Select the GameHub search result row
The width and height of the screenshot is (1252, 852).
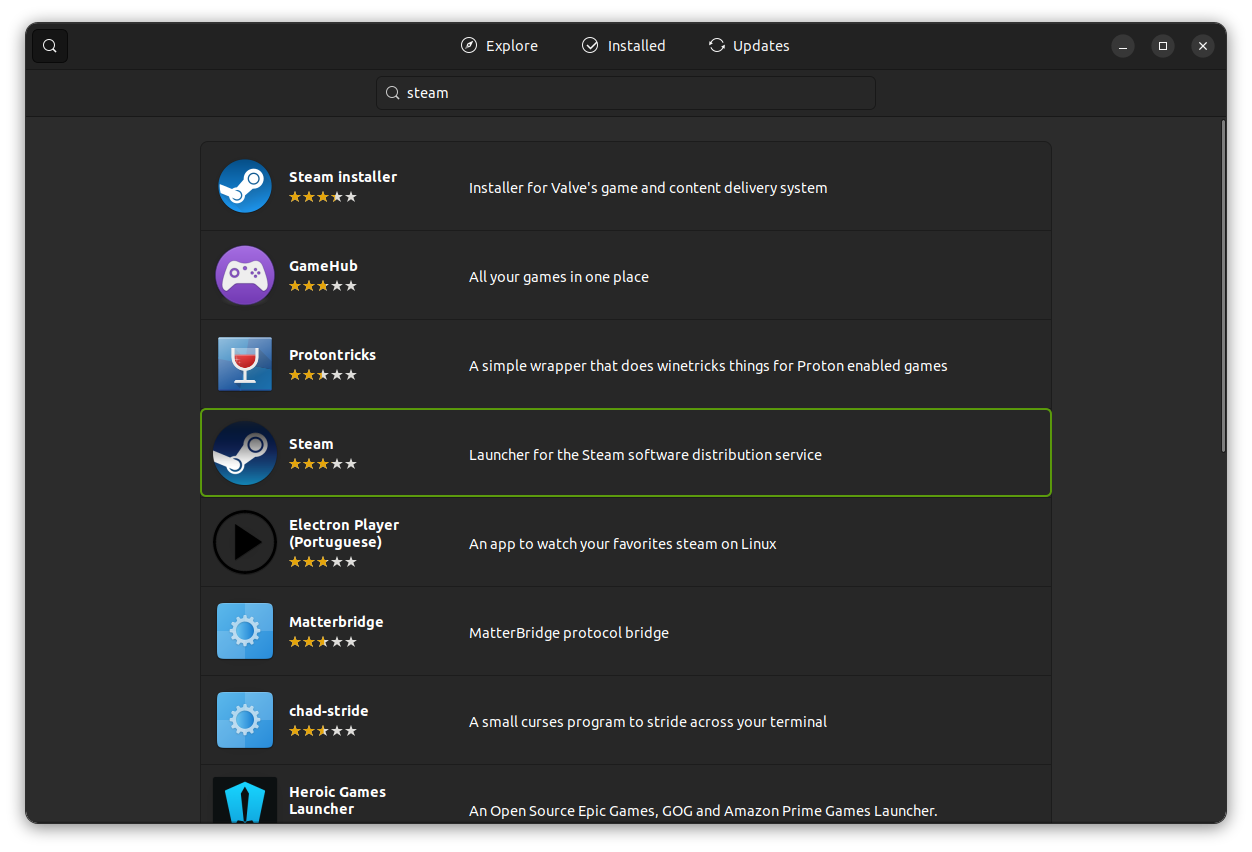pos(626,275)
